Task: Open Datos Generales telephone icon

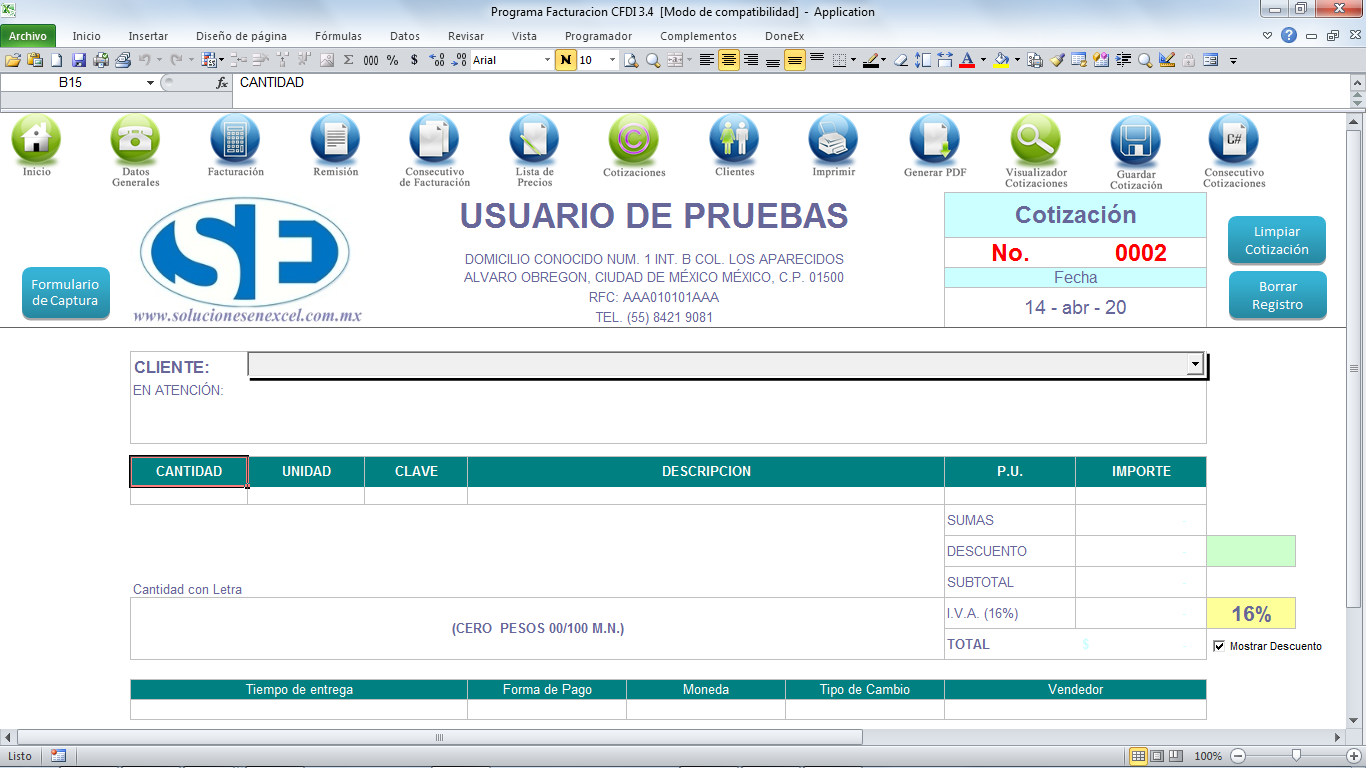Action: click(135, 139)
